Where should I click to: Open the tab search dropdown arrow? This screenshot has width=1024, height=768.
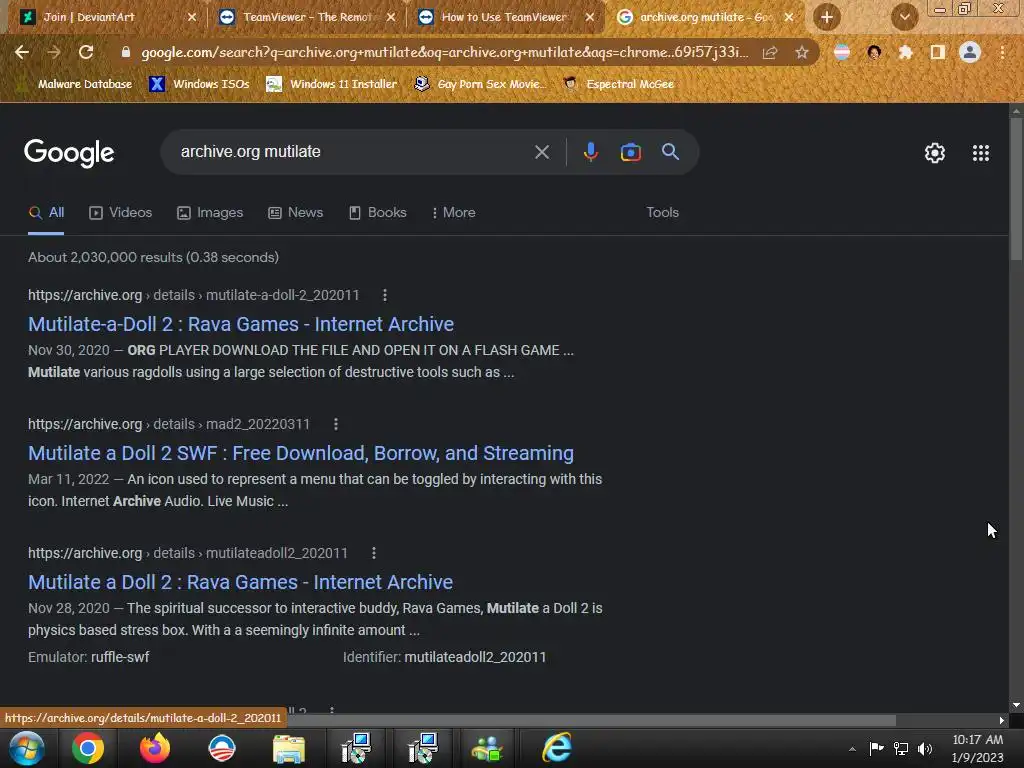[904, 17]
